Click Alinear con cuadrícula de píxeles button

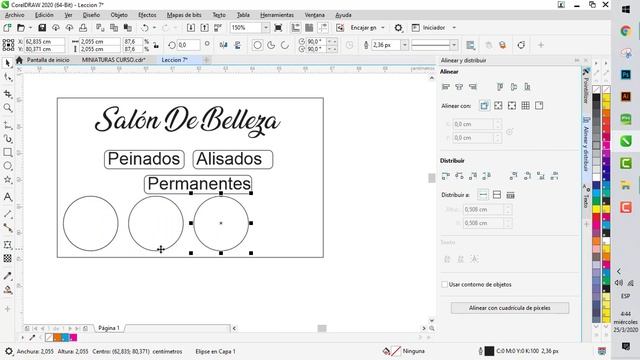click(510, 308)
